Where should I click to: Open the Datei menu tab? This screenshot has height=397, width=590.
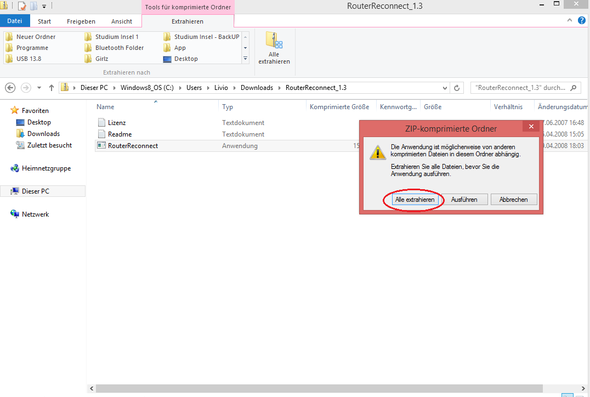[15, 21]
